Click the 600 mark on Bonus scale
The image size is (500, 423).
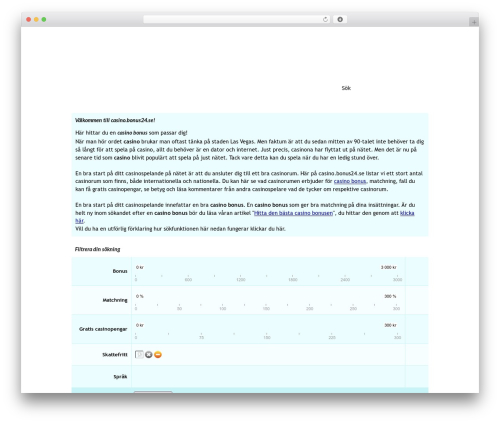point(188,280)
